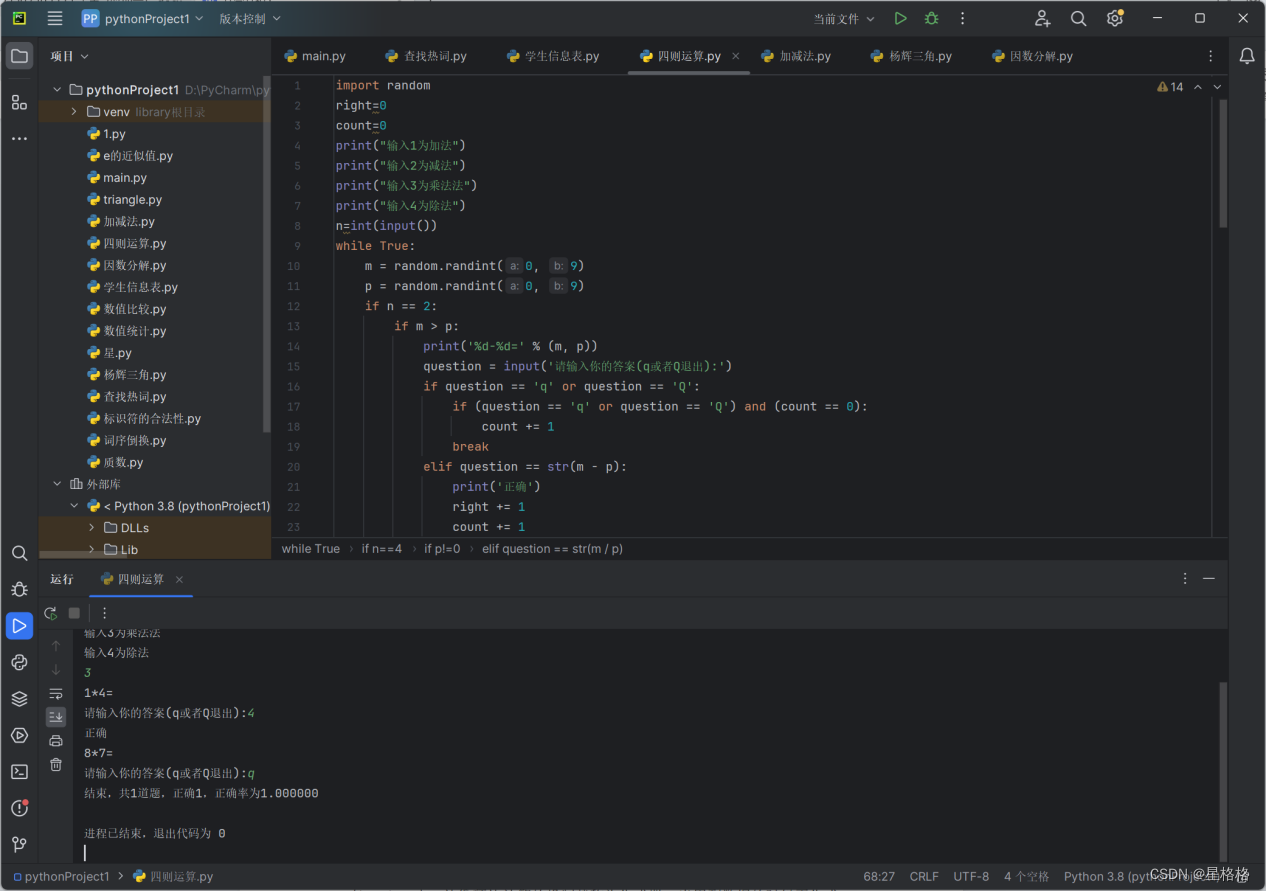Open IDE notifications bell

coord(1246,56)
